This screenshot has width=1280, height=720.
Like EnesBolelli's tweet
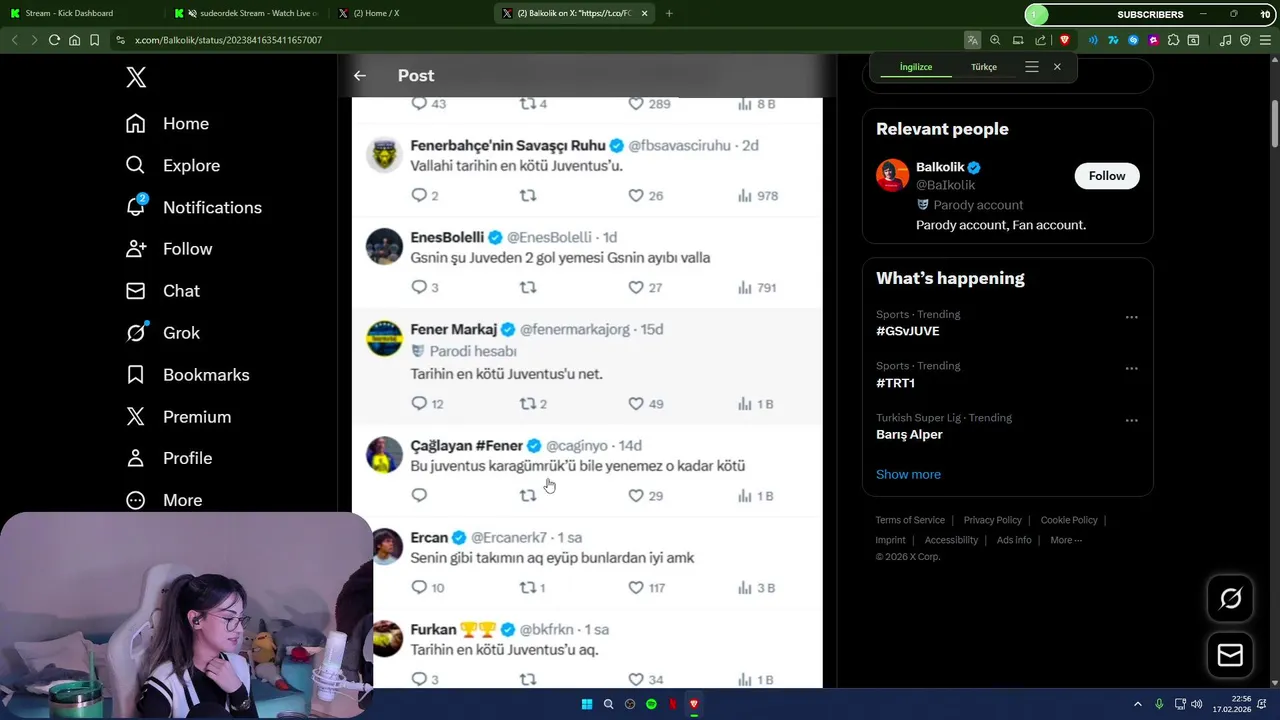point(636,288)
